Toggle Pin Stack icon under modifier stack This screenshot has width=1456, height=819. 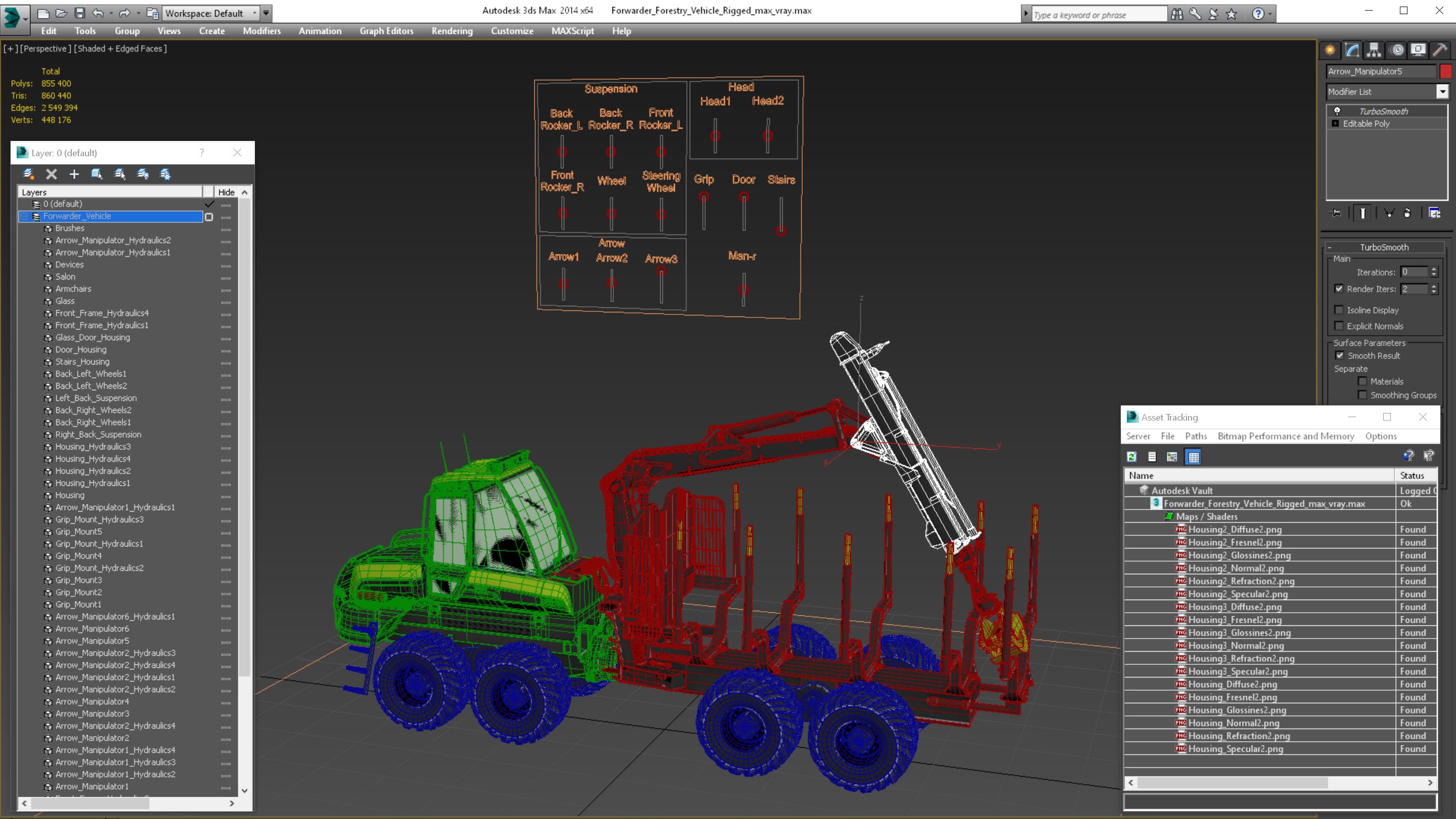click(x=1336, y=213)
